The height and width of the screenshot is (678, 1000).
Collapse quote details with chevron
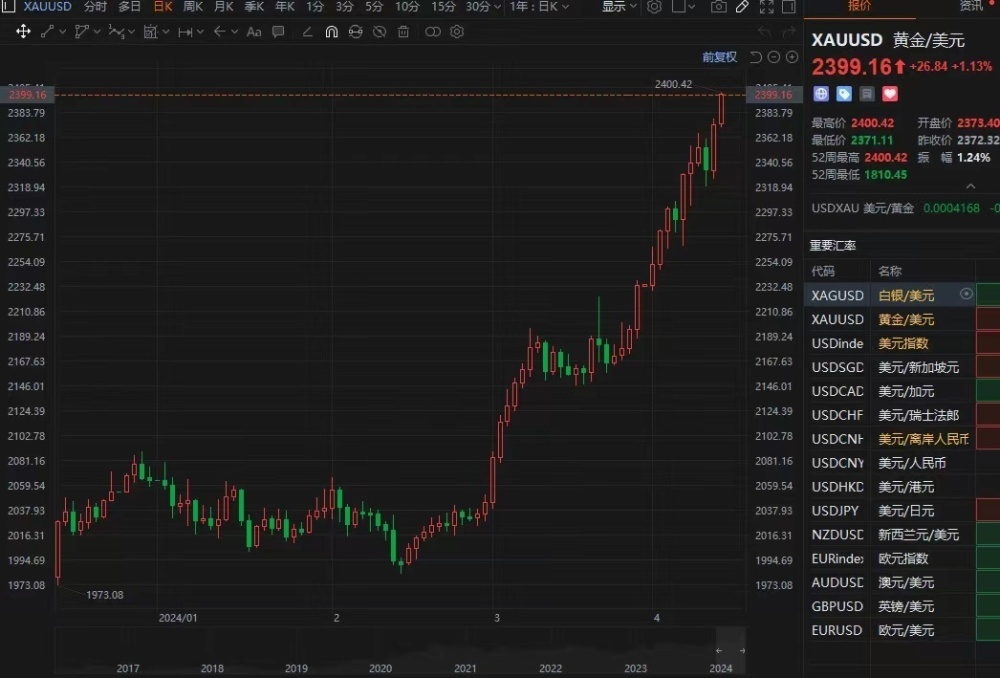[970, 185]
